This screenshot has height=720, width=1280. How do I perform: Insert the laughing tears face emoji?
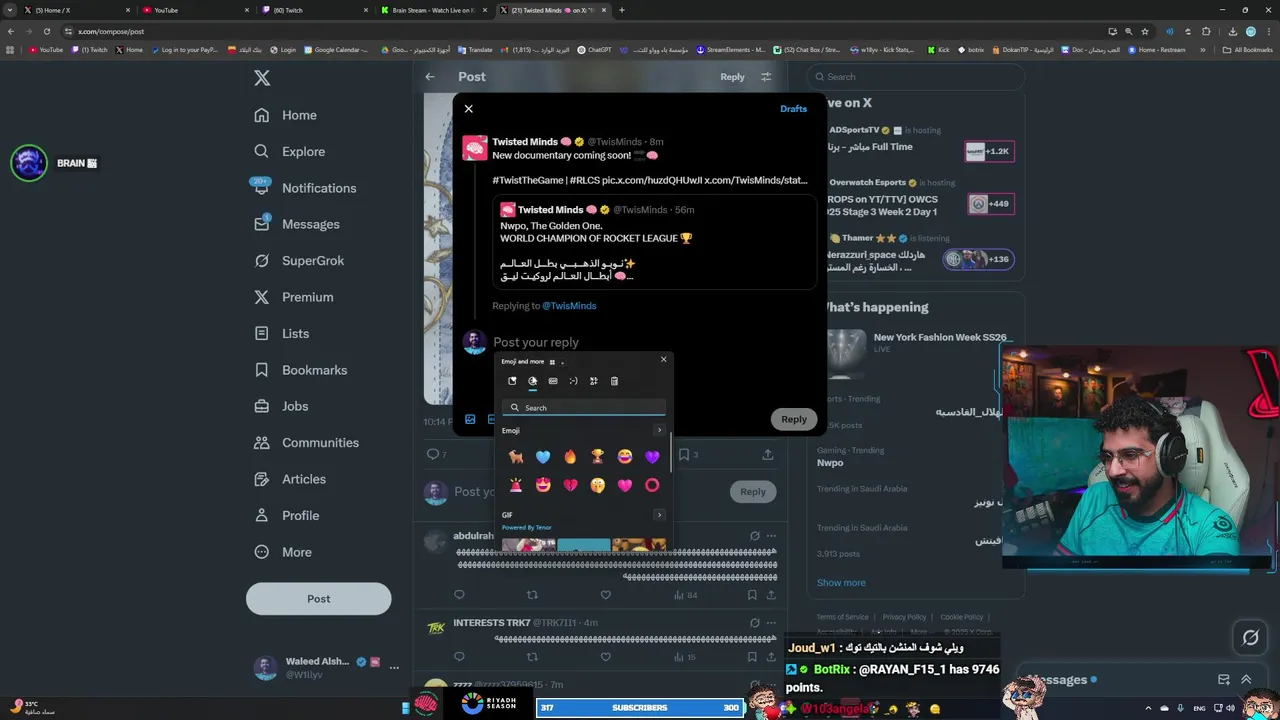click(x=625, y=457)
